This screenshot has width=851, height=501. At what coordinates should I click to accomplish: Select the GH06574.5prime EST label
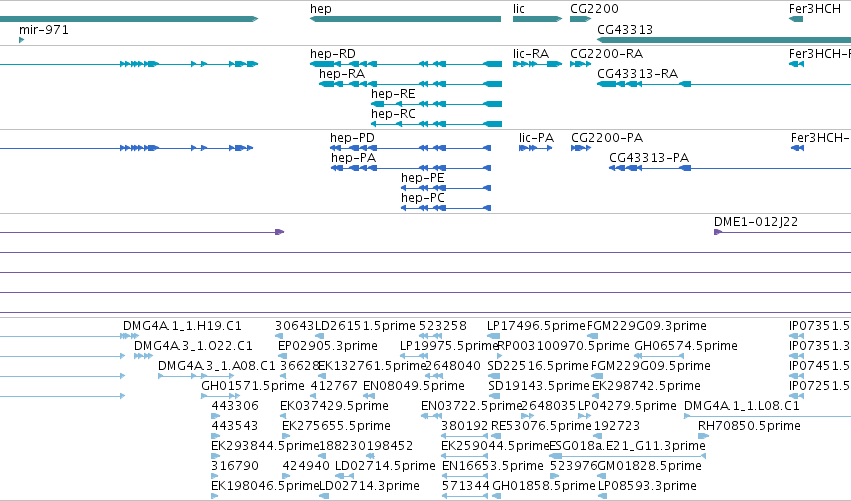[686, 346]
